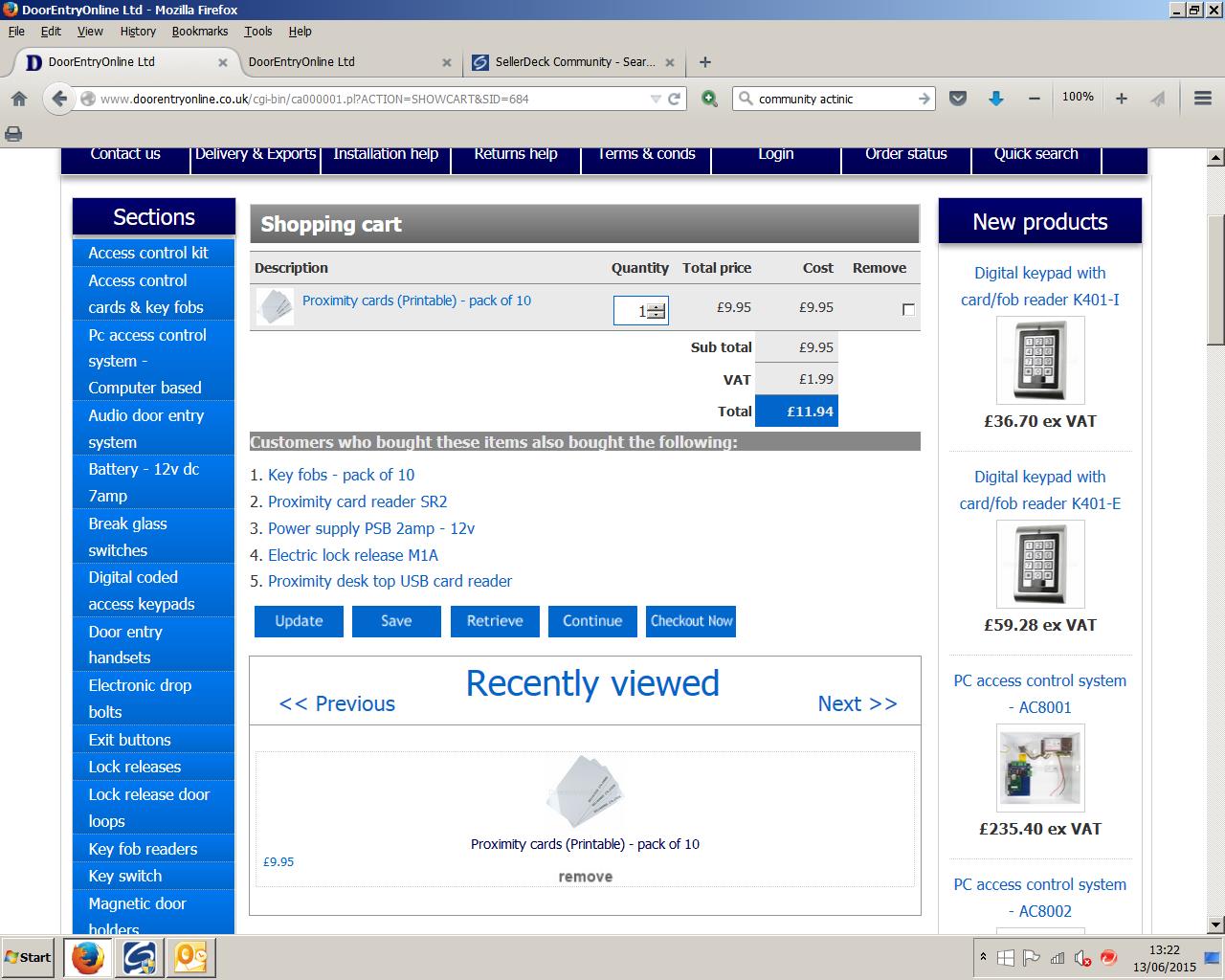Screen dimensions: 1225x980
Task: Click the Update cart button
Action: tap(299, 621)
